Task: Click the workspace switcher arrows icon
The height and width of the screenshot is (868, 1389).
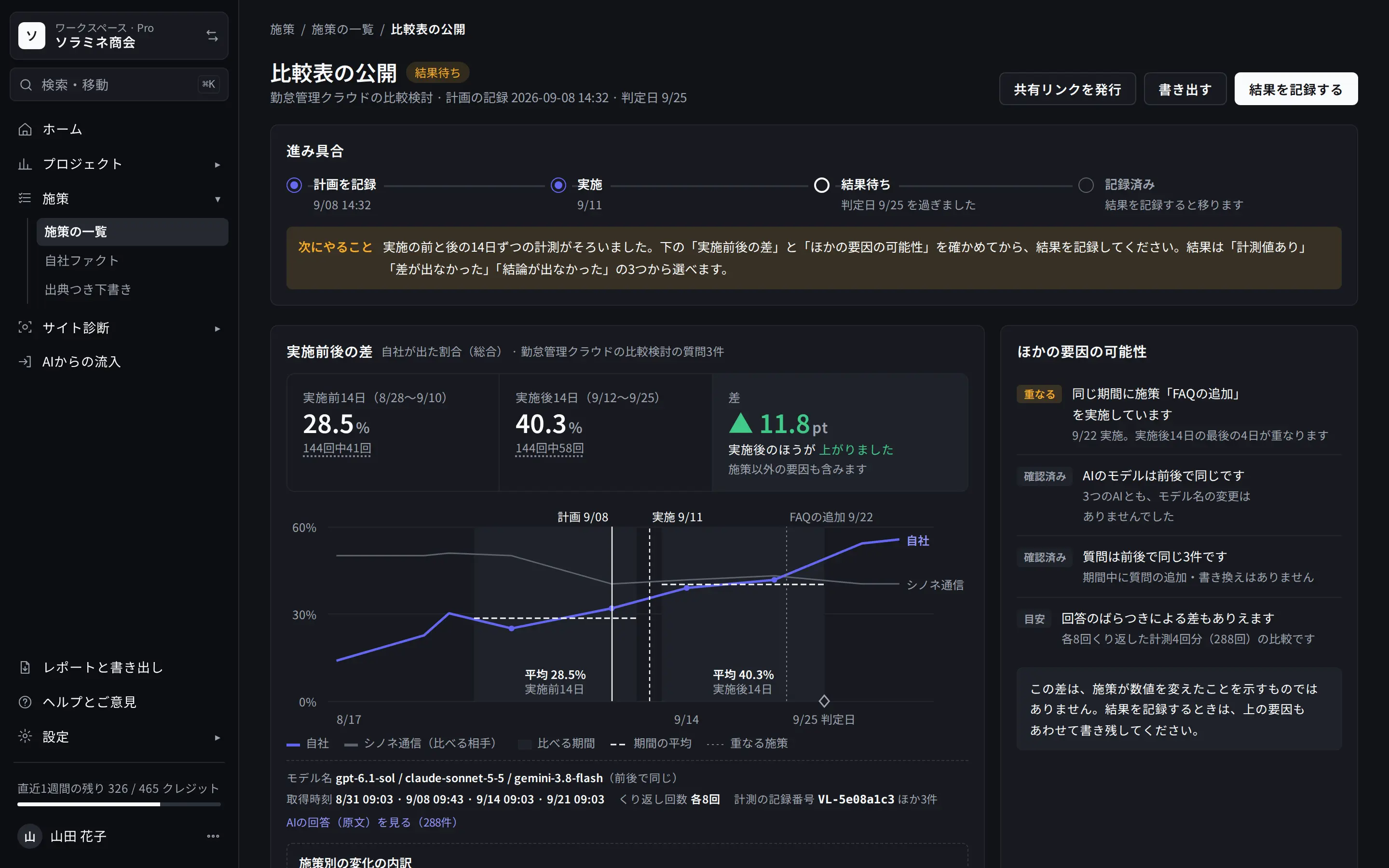Action: (212, 36)
